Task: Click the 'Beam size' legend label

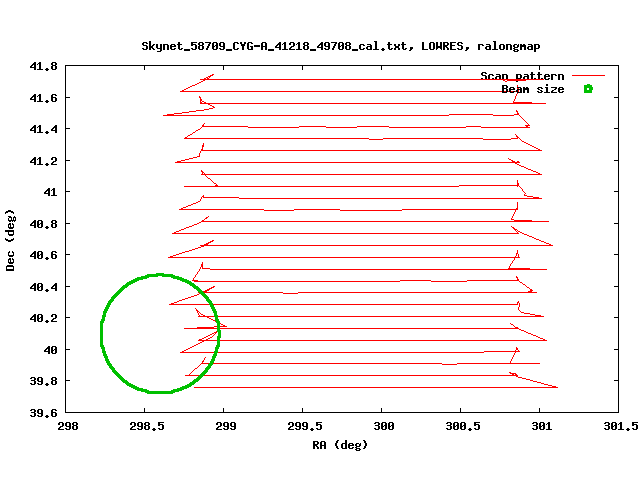Action: [x=533, y=89]
